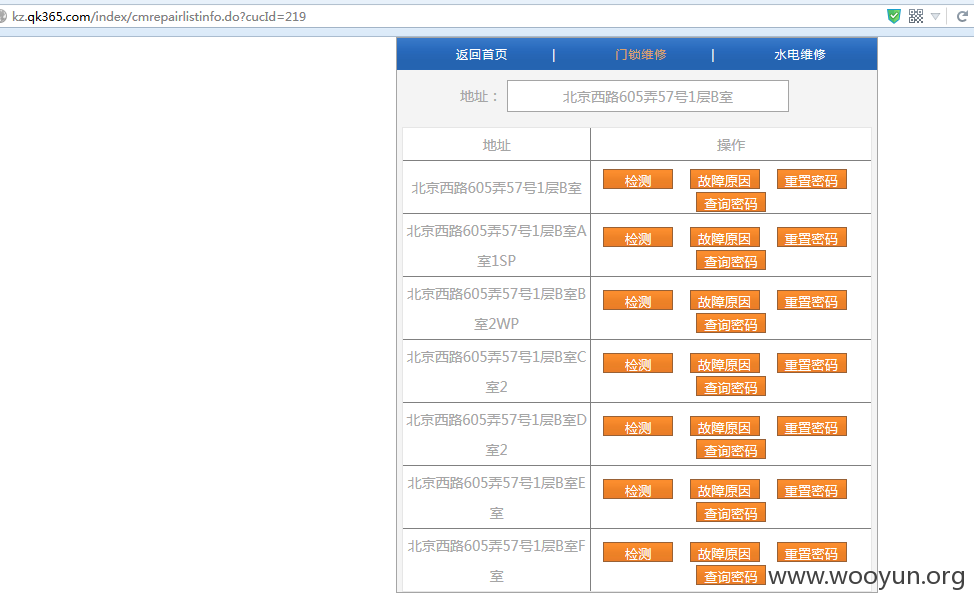Click 重置密码 for the D室2 row
974x605 pixels.
pos(812,427)
